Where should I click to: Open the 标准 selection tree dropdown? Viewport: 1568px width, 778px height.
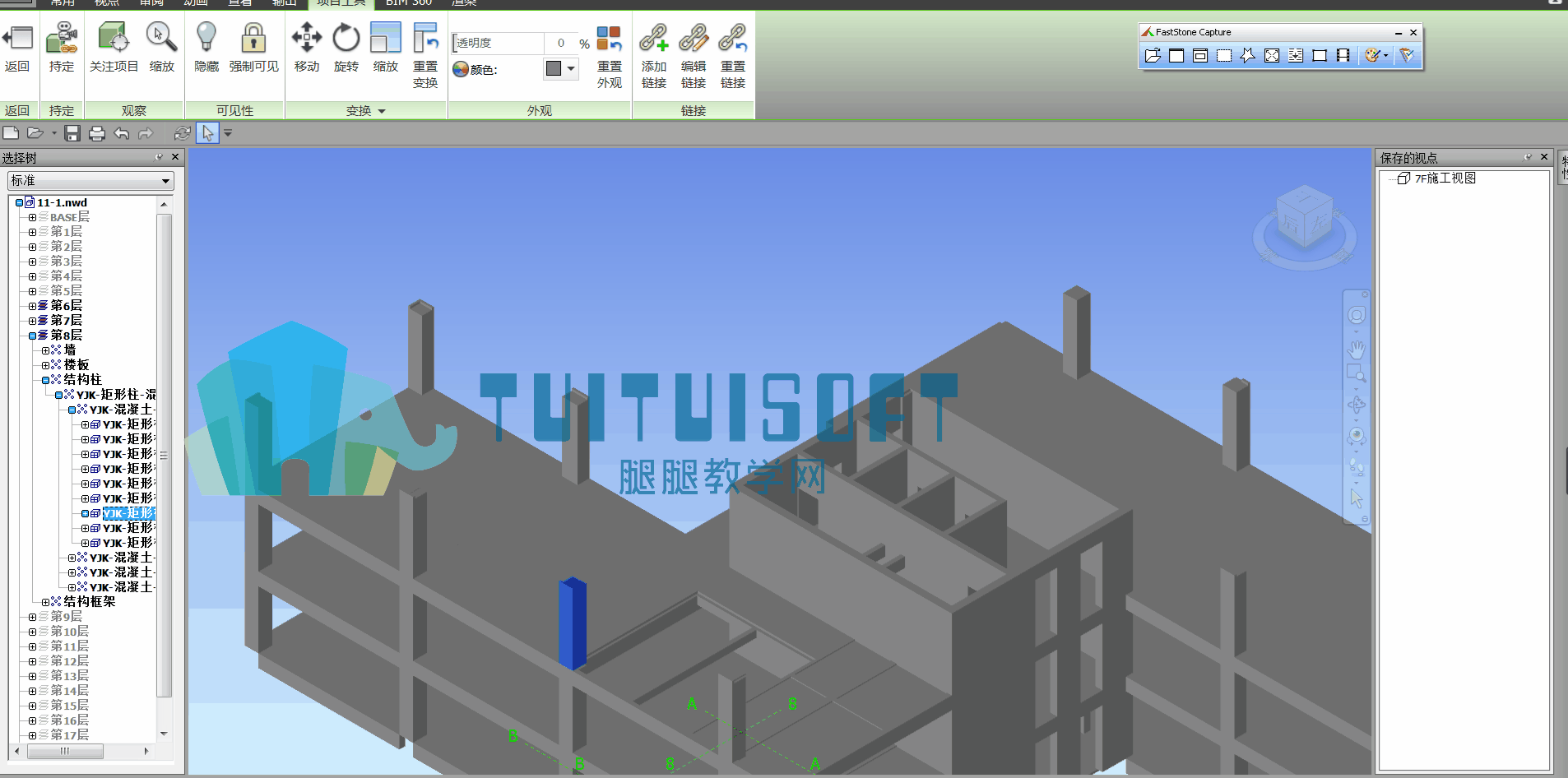(x=90, y=180)
